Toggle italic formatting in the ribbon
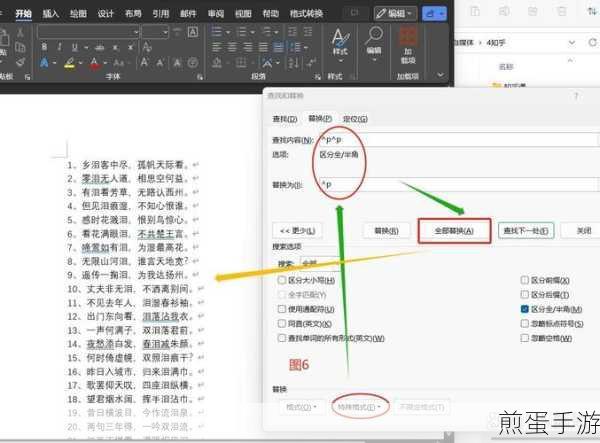This screenshot has width=600, height=443. point(59,47)
